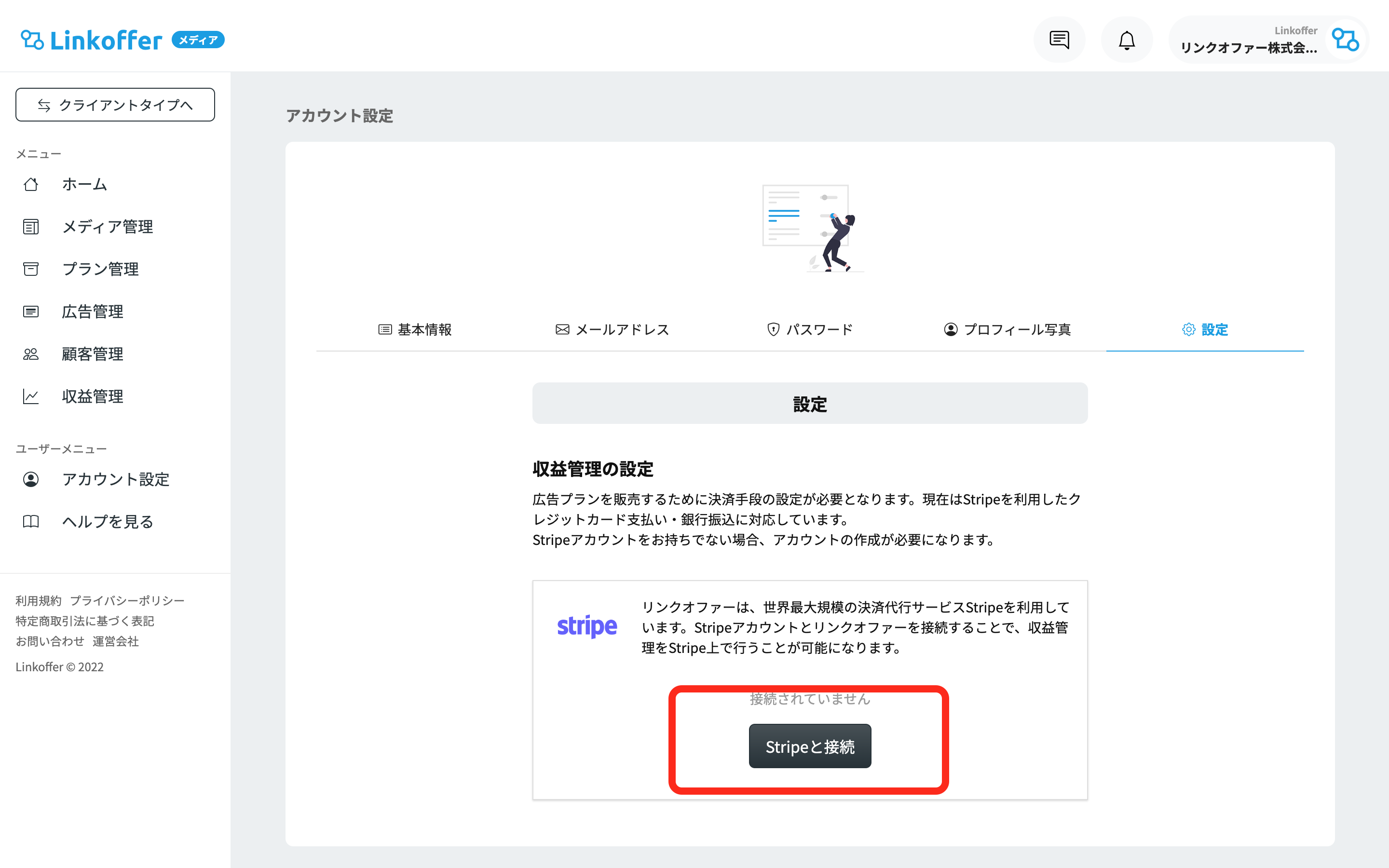
Task: Open プラン管理 in the sidebar
Action: point(100,269)
